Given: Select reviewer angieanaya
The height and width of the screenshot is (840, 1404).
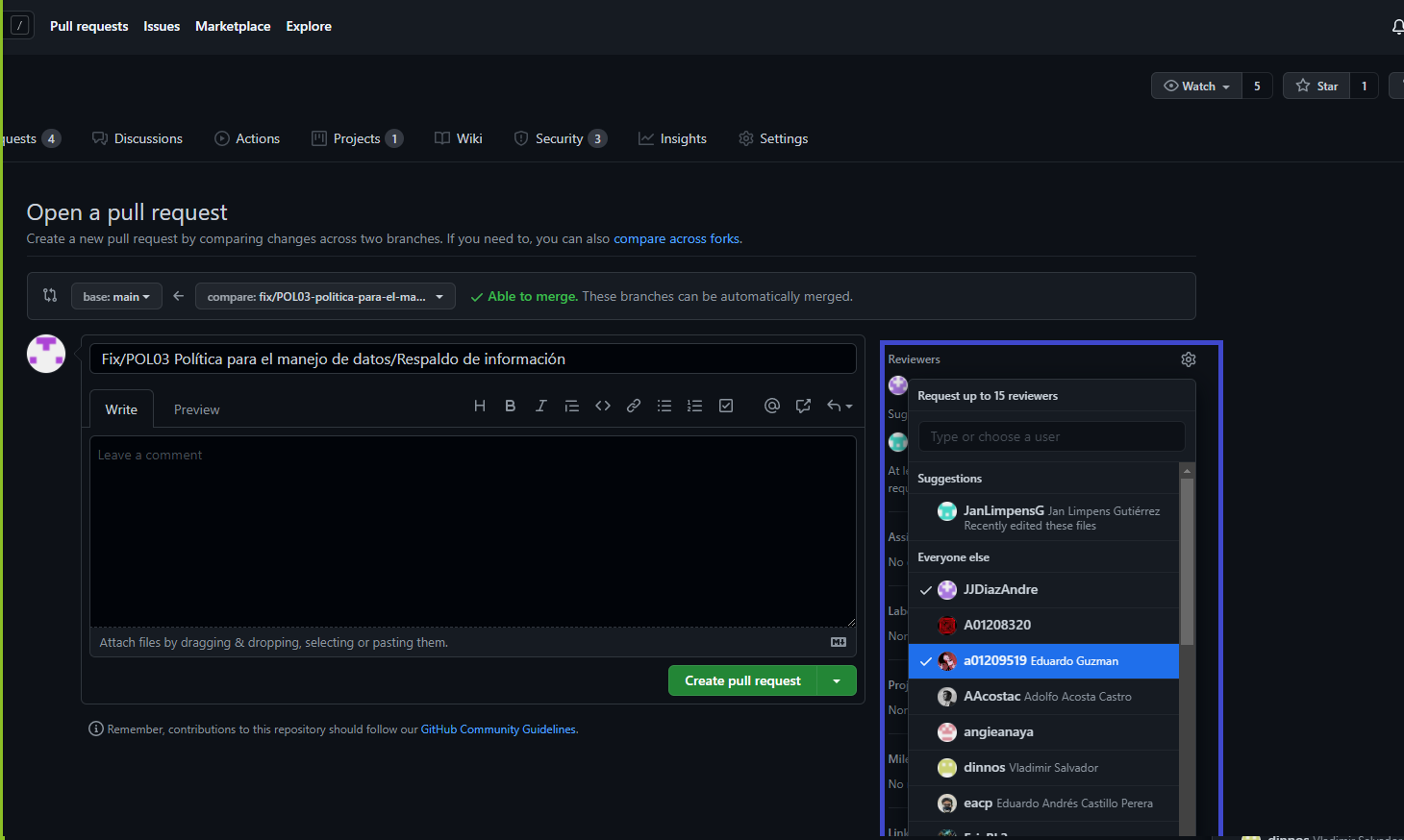Looking at the screenshot, I should 1043,732.
